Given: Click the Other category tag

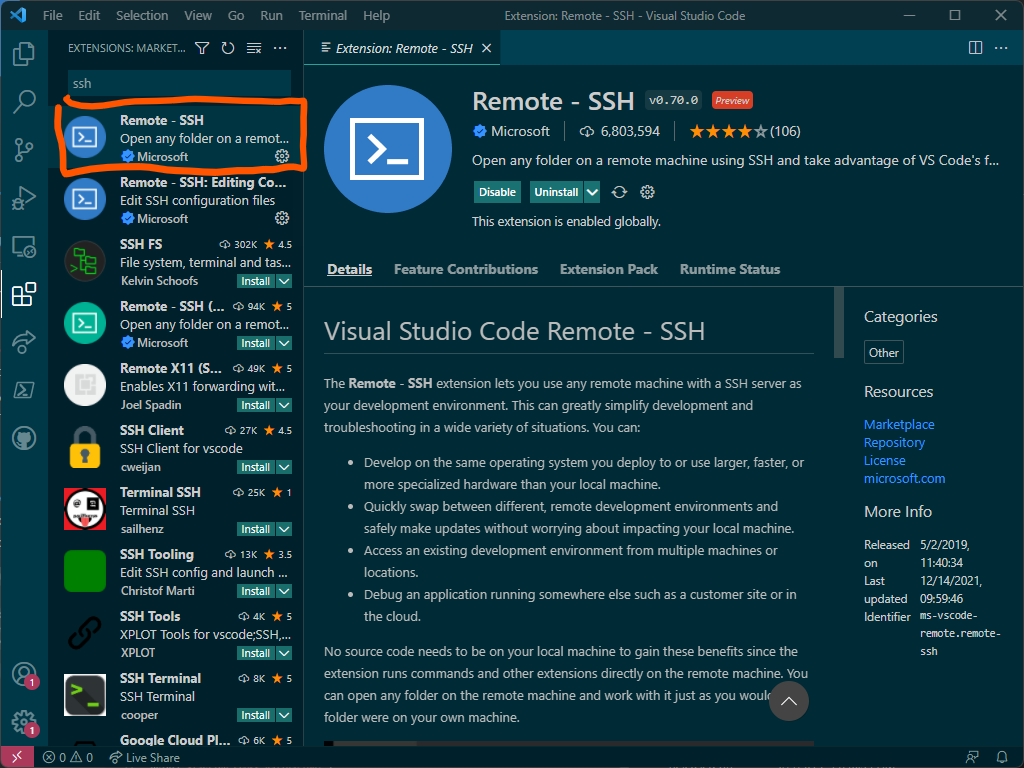Looking at the screenshot, I should click(x=884, y=352).
